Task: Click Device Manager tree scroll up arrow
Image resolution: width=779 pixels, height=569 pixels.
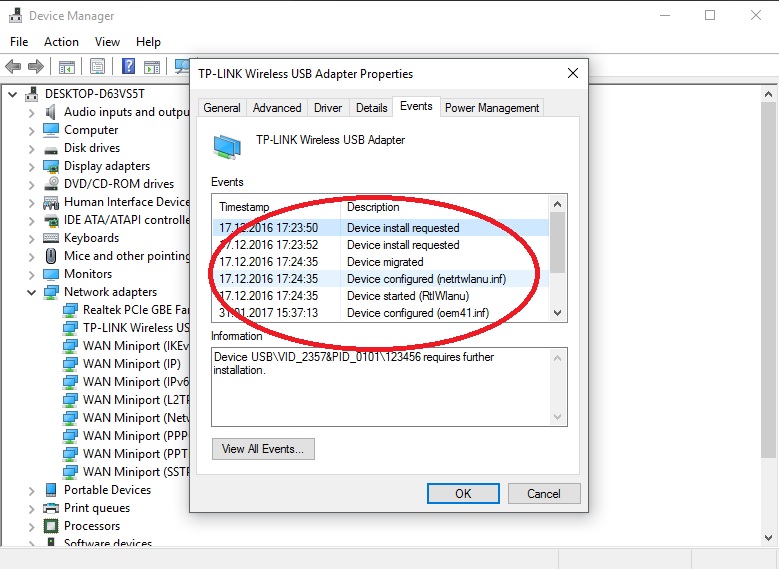Action: coord(768,94)
